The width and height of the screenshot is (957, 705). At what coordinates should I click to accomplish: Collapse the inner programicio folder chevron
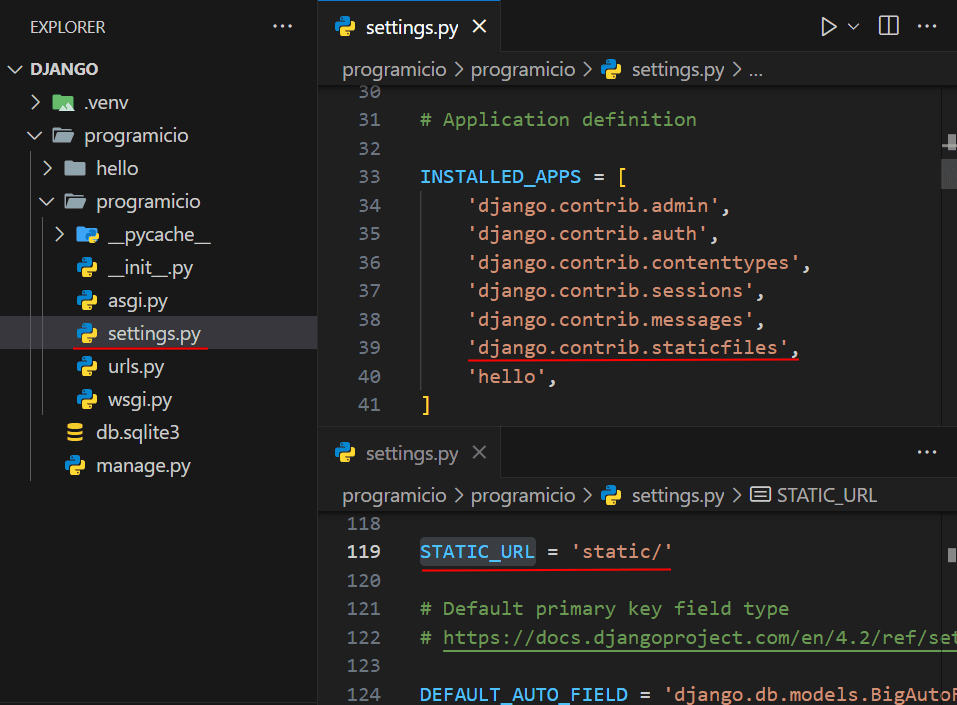[47, 201]
